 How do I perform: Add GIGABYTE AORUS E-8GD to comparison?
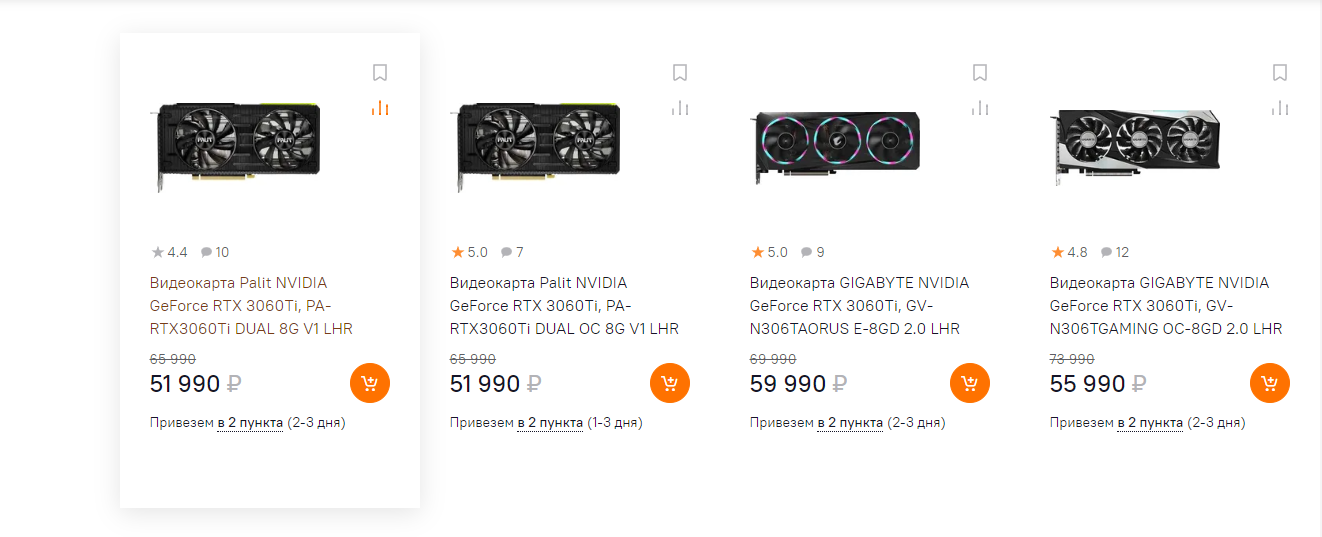pyautogui.click(x=980, y=108)
